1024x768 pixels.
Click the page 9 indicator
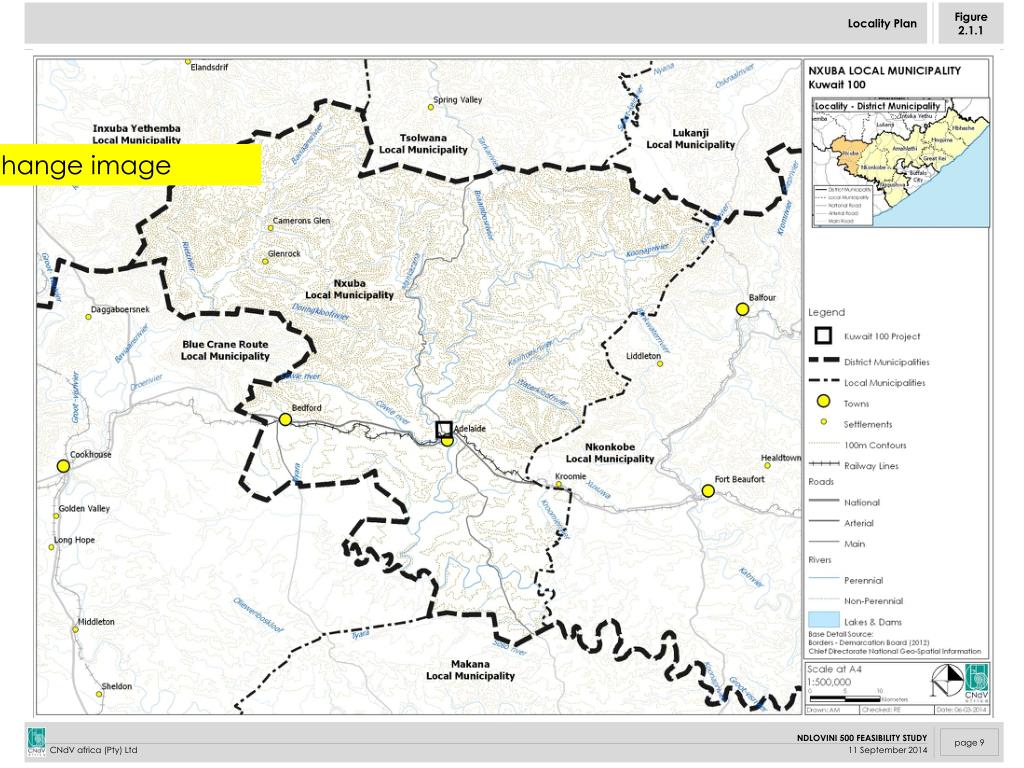click(969, 743)
